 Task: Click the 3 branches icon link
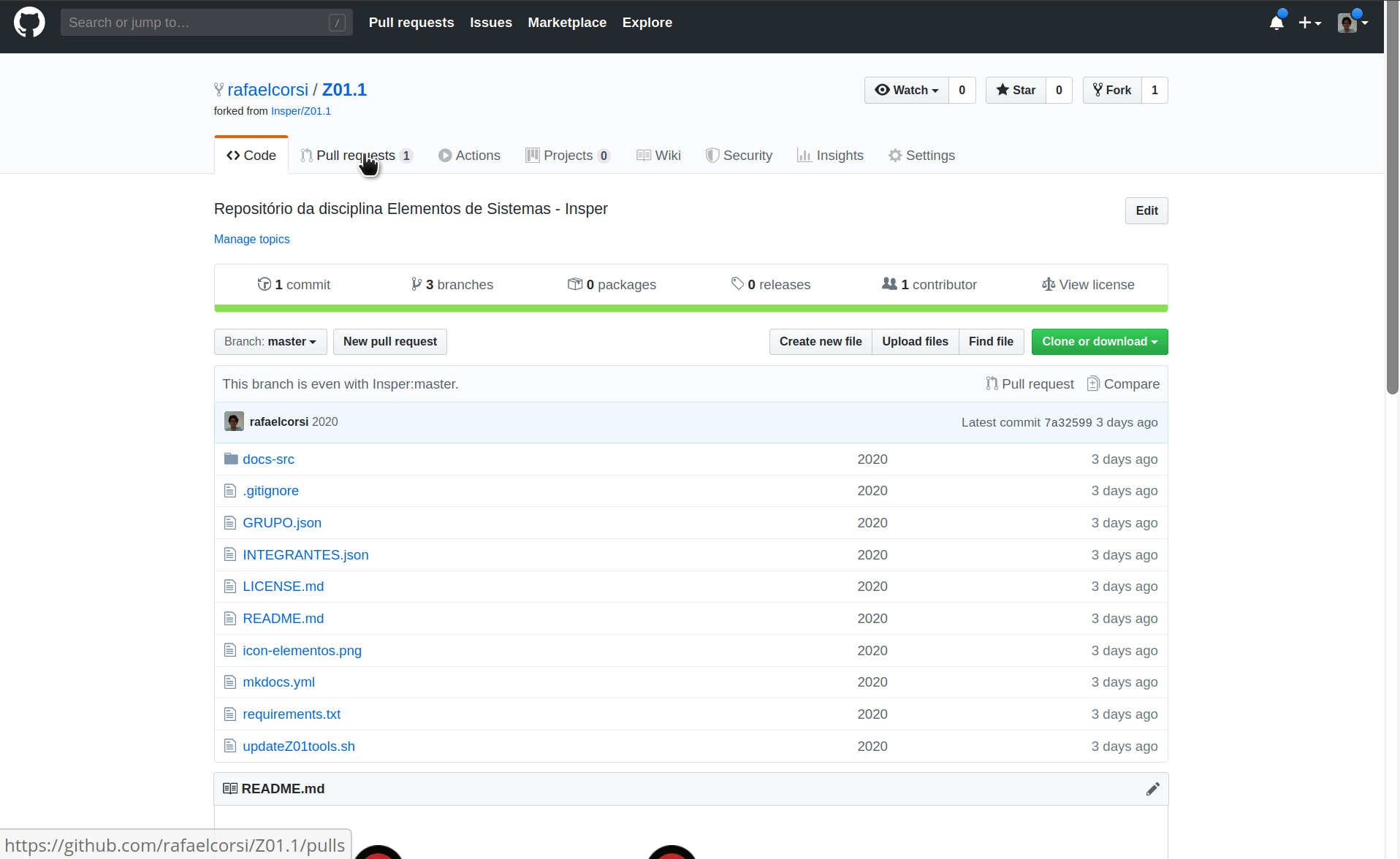click(x=452, y=284)
